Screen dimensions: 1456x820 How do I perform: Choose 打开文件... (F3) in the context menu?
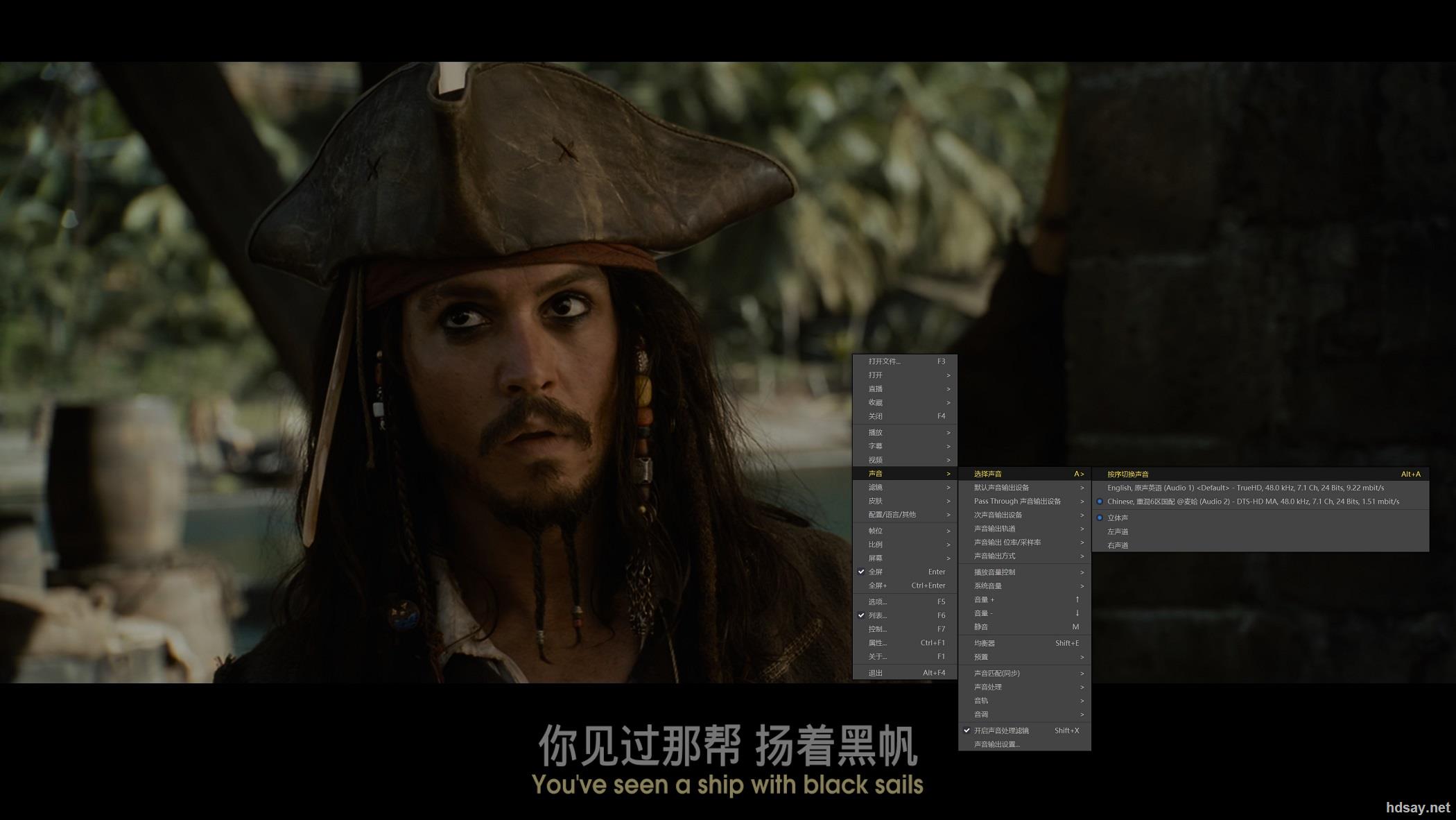tap(905, 361)
